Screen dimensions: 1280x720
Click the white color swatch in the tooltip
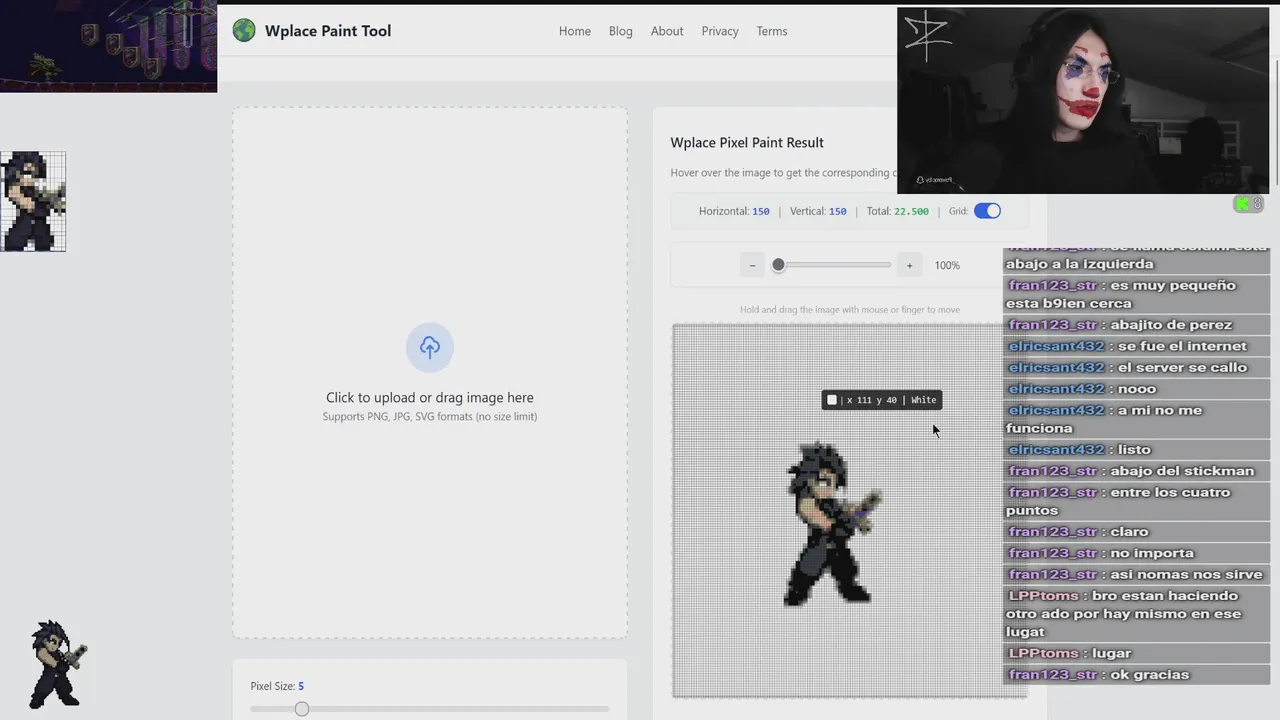click(x=832, y=400)
